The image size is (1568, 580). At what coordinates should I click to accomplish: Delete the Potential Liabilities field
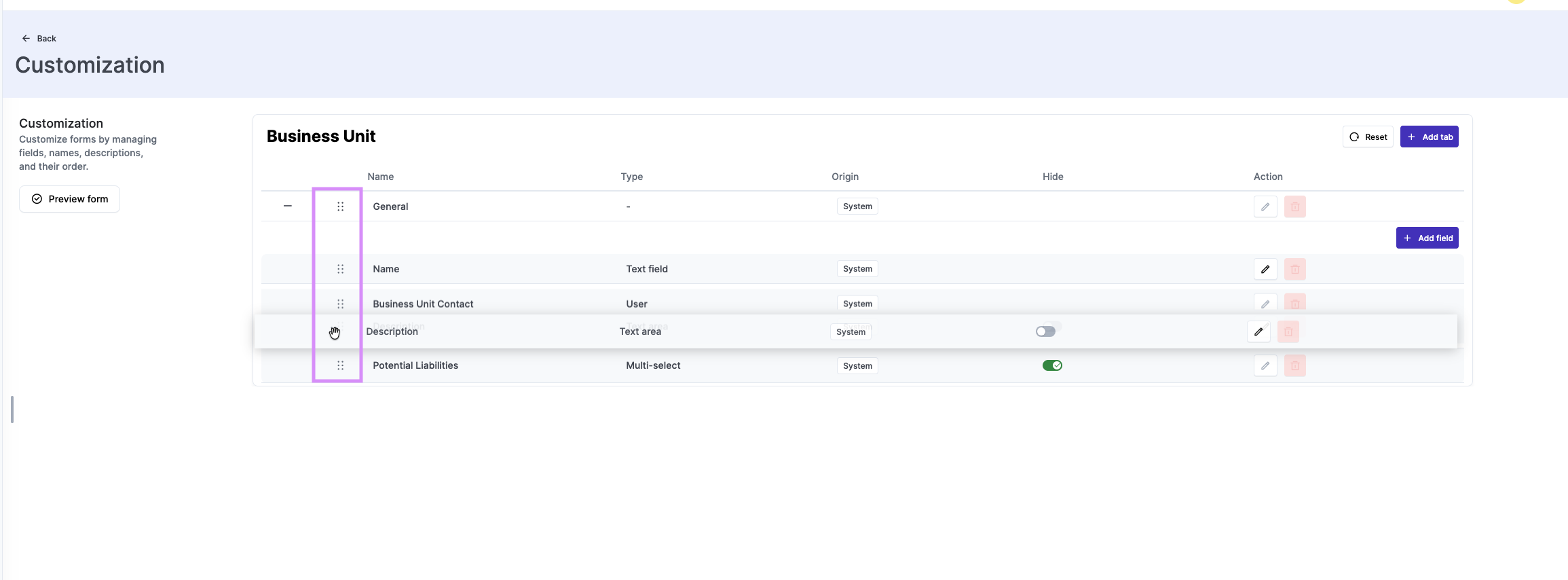coord(1294,365)
